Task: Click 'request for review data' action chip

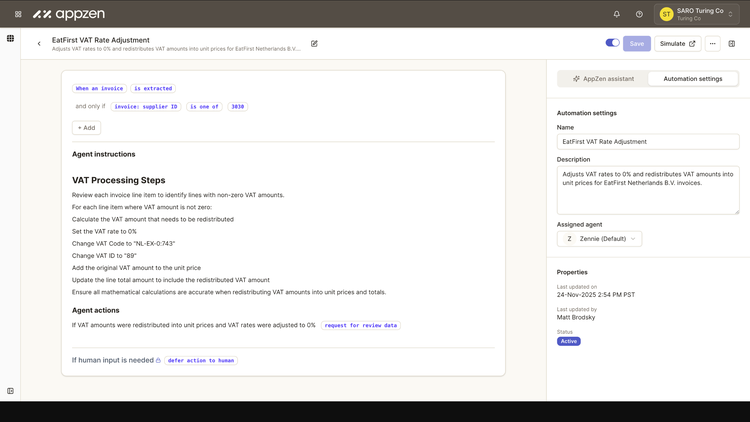Action: click(x=361, y=325)
